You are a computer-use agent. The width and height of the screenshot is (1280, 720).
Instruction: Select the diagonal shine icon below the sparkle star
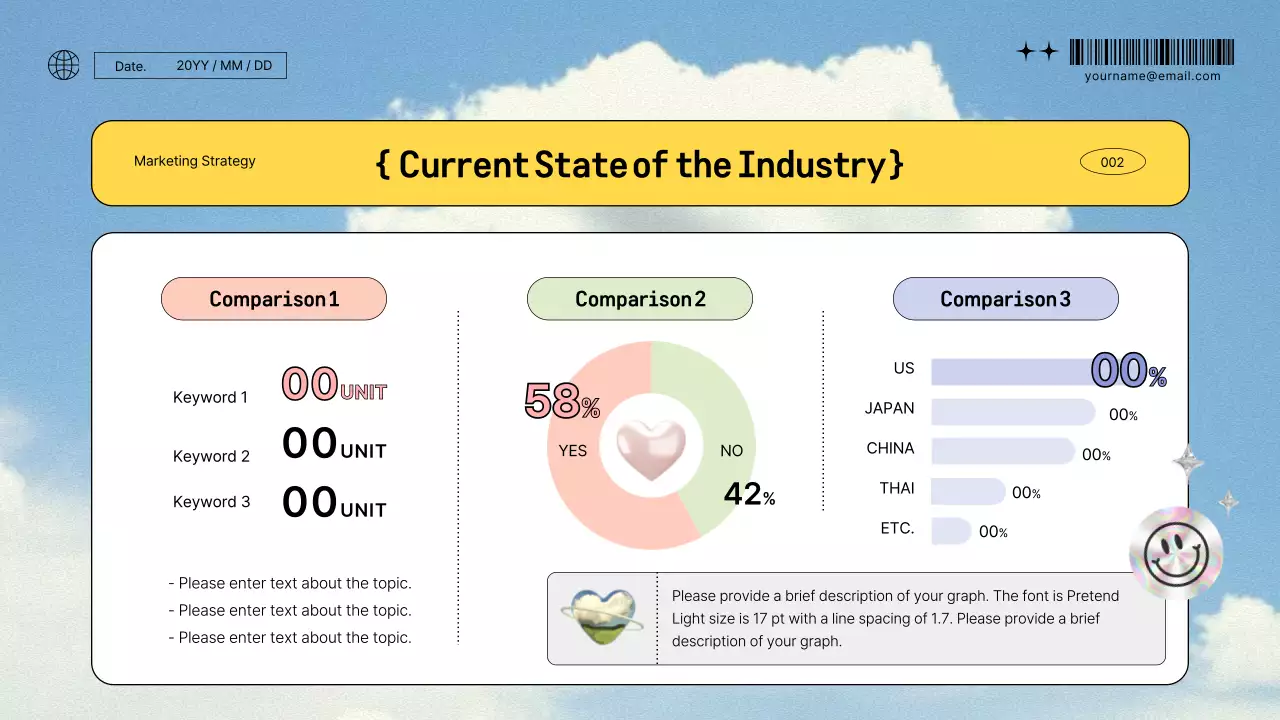[x=1228, y=500]
